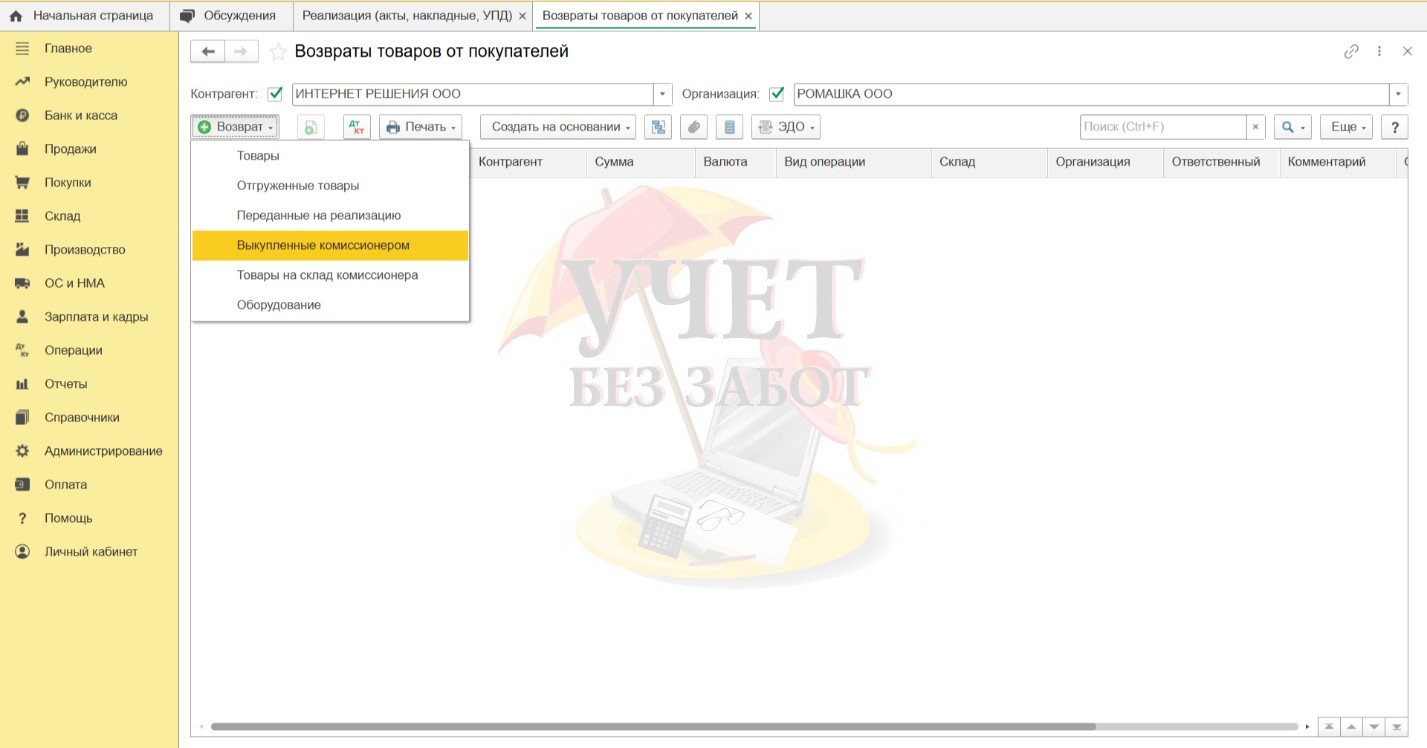The image size is (1427, 748).
Task: Expand the Организация field dropdown
Action: click(1397, 94)
